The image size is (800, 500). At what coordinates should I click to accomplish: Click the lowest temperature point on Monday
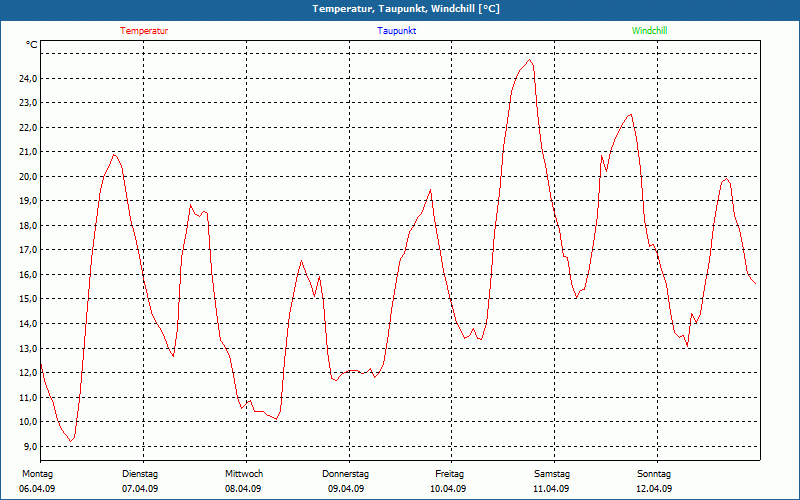tap(71, 441)
